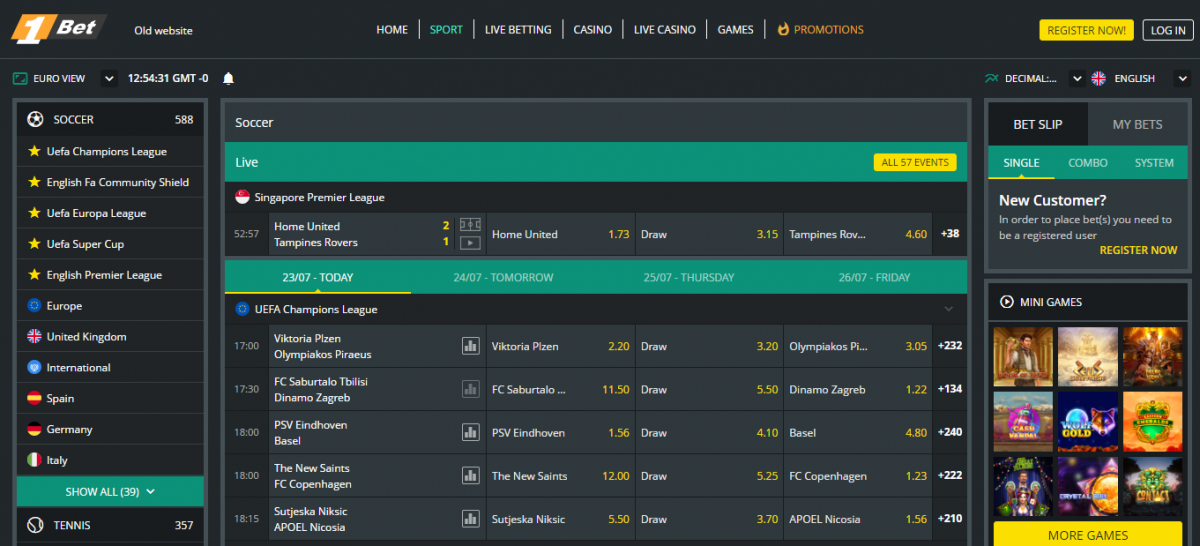Open statistics icon for Sutjeska Niksic match

click(x=470, y=519)
